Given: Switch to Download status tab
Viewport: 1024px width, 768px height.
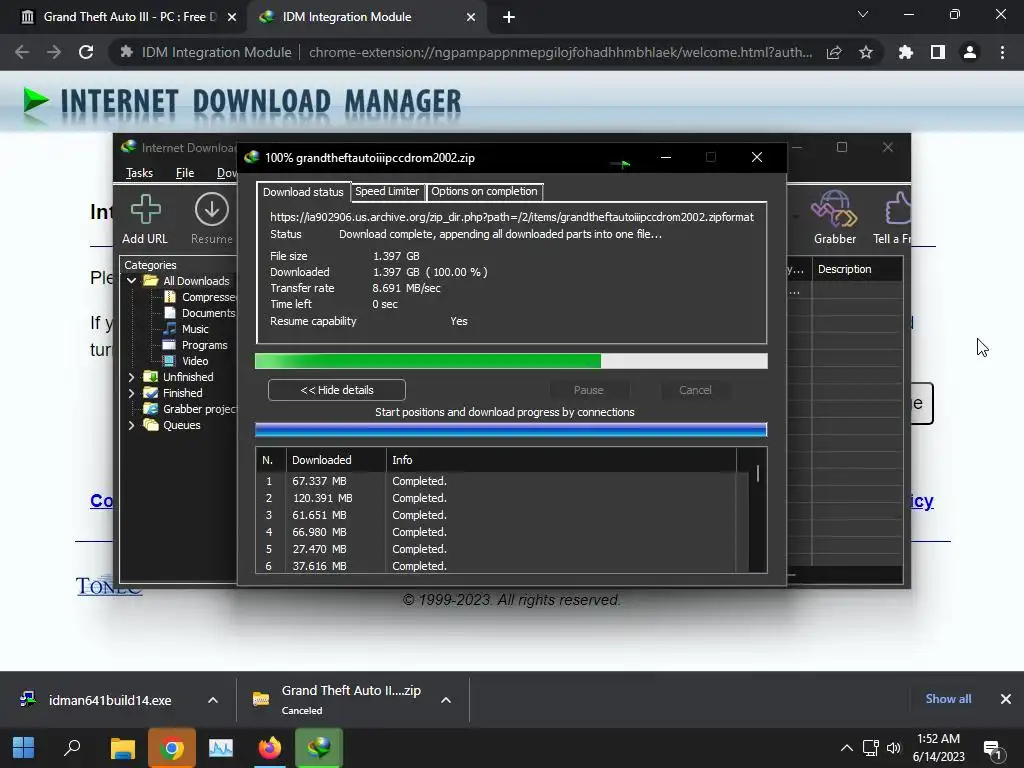Looking at the screenshot, I should (303, 192).
